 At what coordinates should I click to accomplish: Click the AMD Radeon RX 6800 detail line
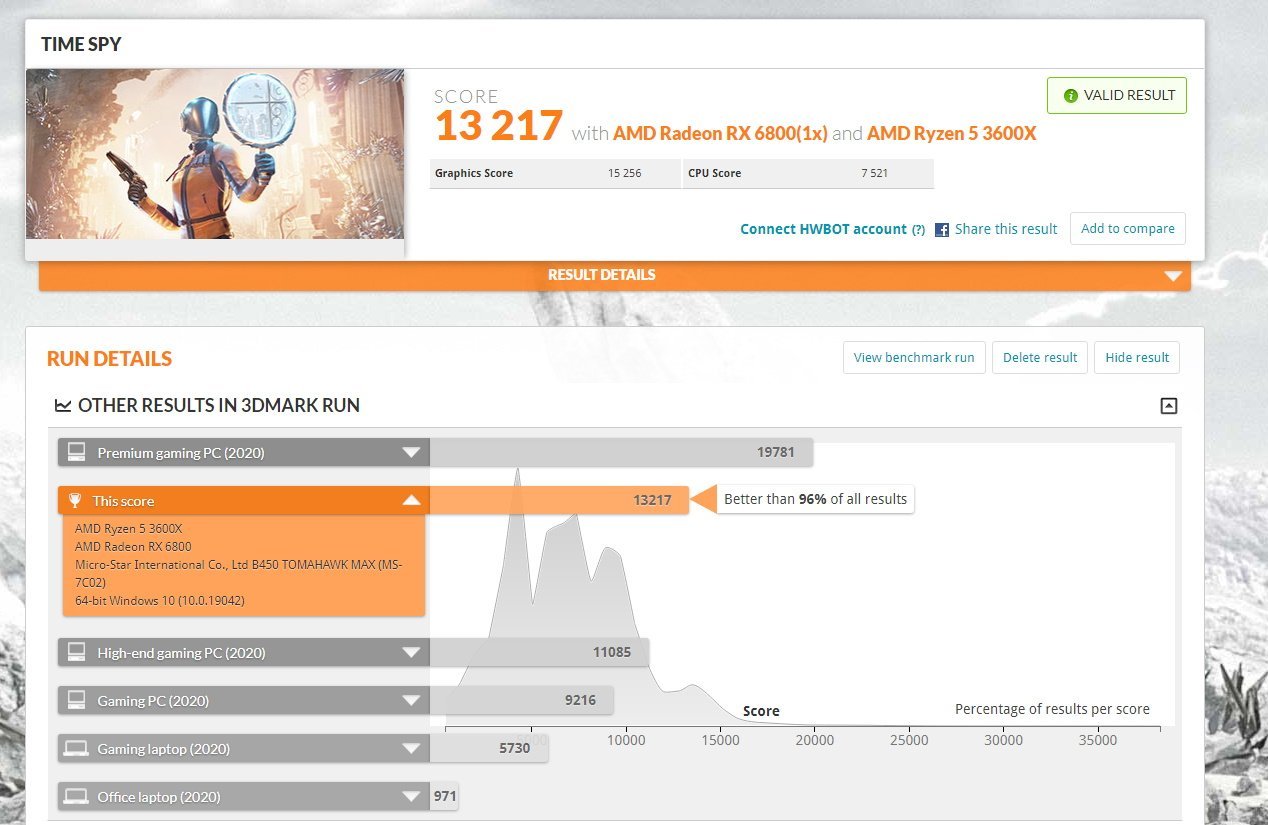click(x=133, y=546)
